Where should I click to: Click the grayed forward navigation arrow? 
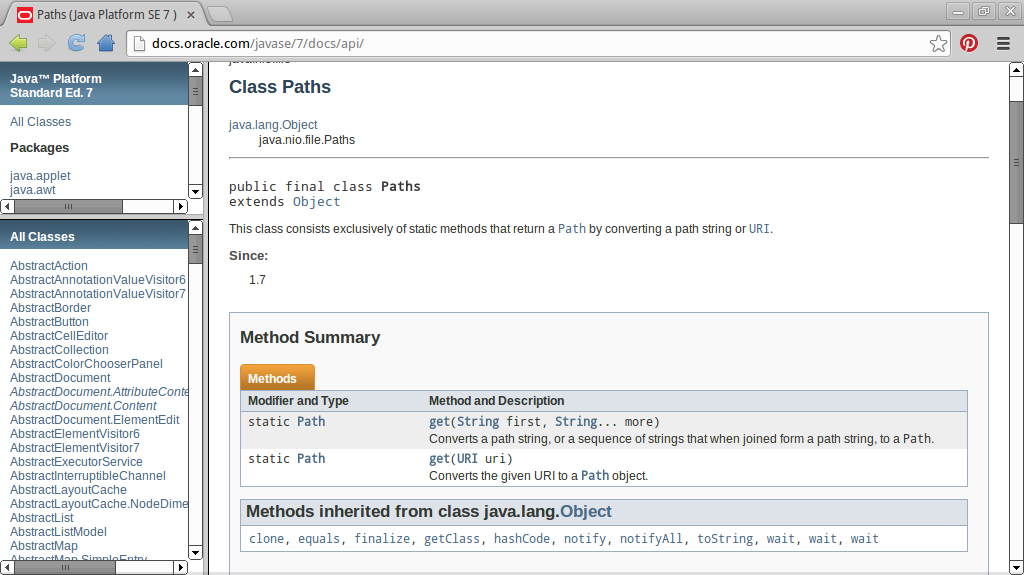click(x=46, y=43)
